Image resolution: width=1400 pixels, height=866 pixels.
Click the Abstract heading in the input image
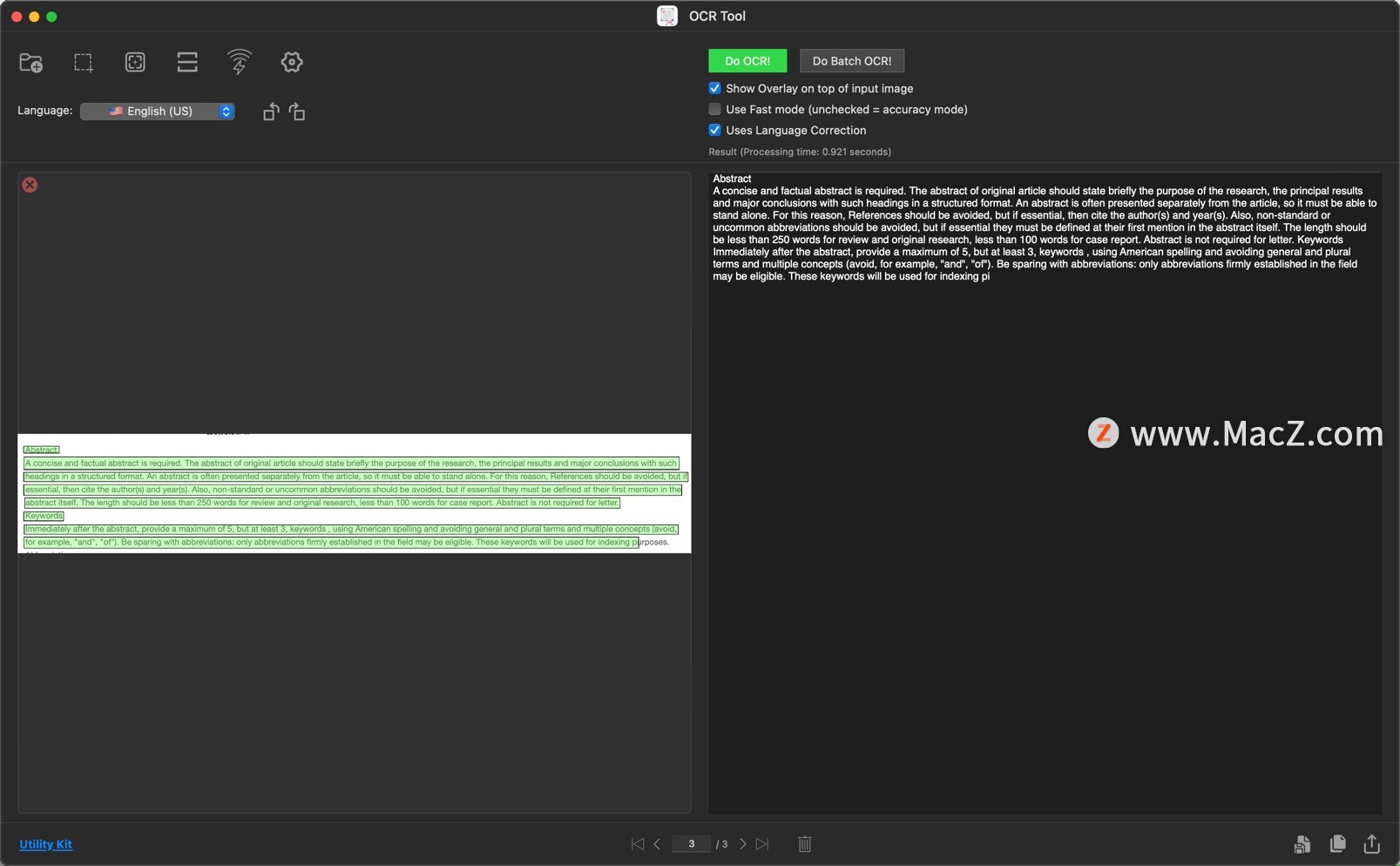(41, 450)
